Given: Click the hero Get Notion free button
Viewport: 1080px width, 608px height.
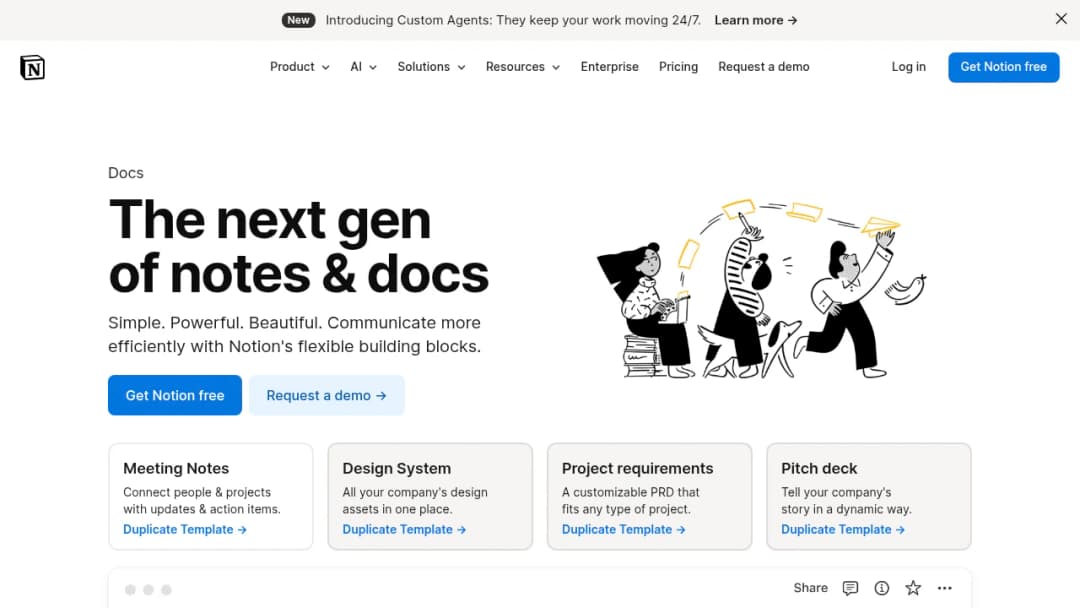Looking at the screenshot, I should pyautogui.click(x=175, y=395).
